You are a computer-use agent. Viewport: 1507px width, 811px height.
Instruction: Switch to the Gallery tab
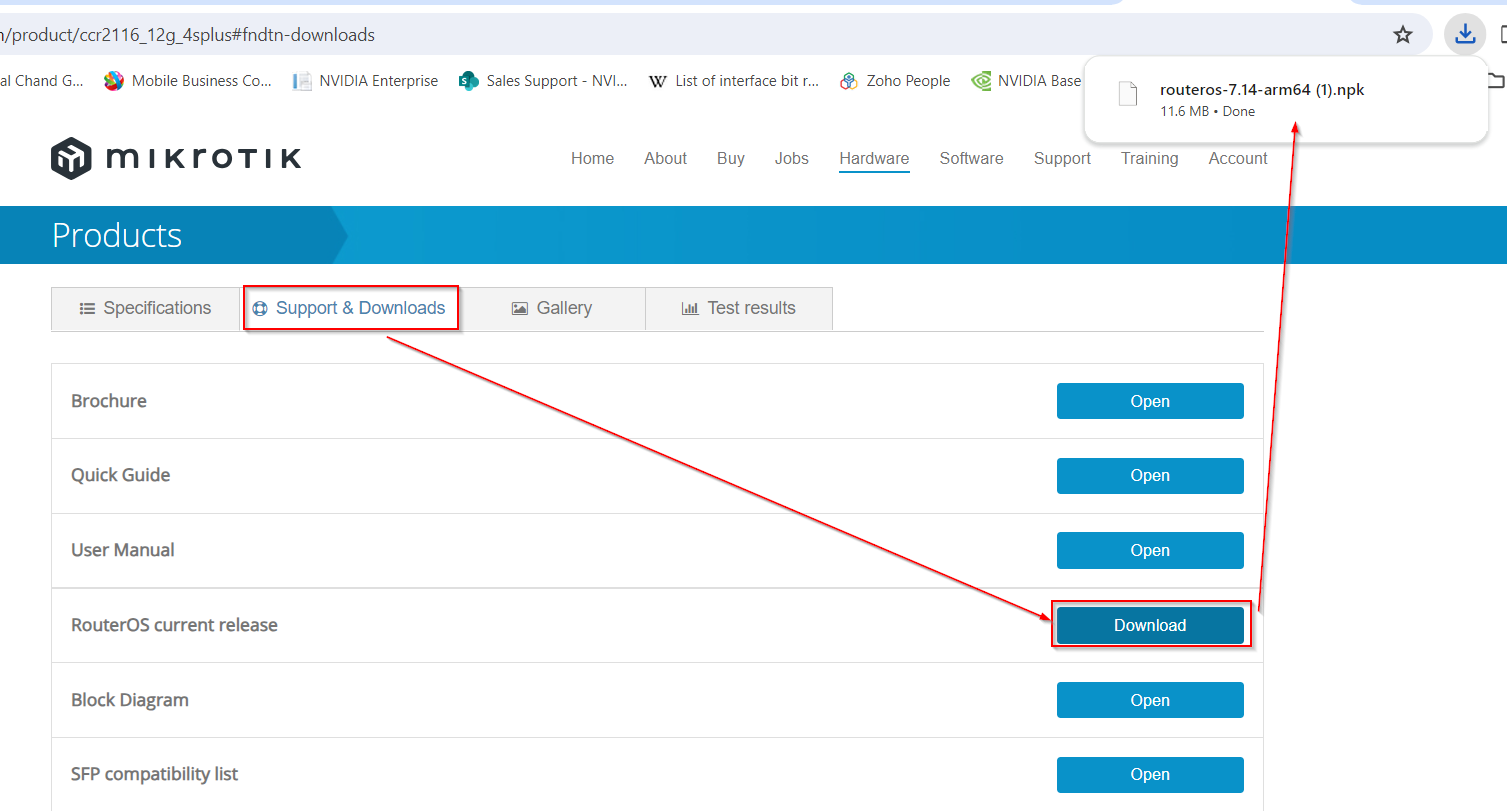click(552, 308)
